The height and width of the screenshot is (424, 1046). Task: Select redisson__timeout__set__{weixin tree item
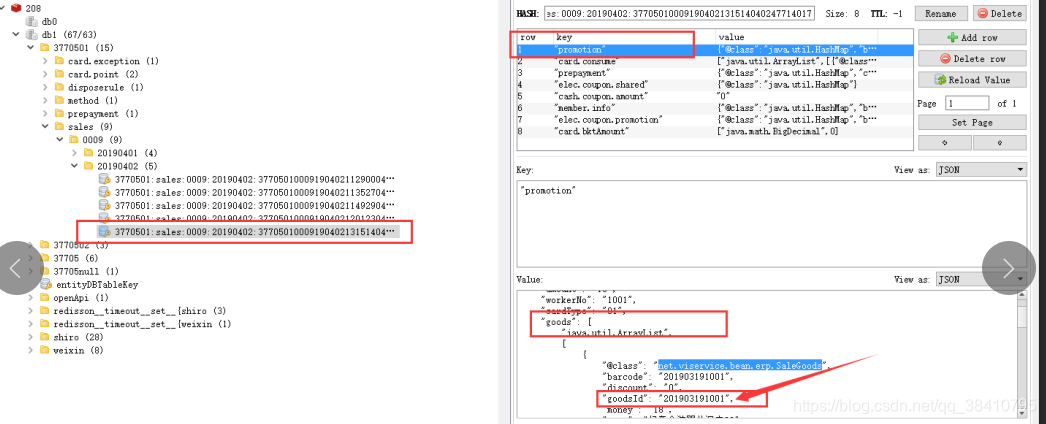click(x=142, y=324)
